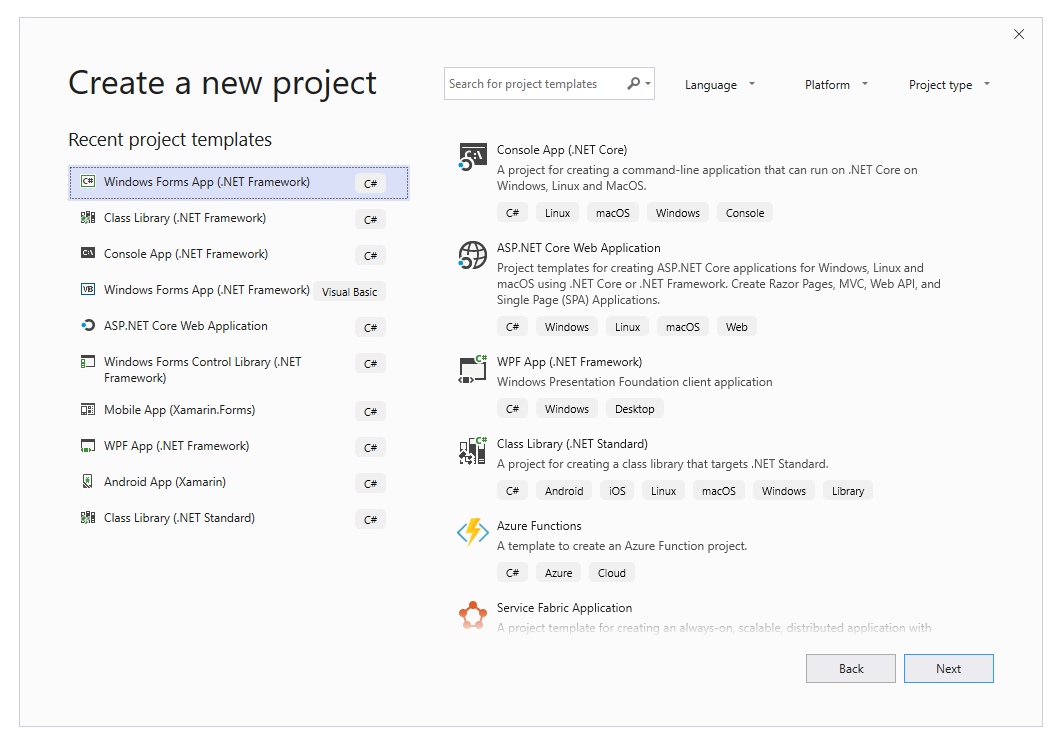Click the ASP.NET Core Web Application globe icon
This screenshot has width=1063, height=743.
[x=473, y=255]
